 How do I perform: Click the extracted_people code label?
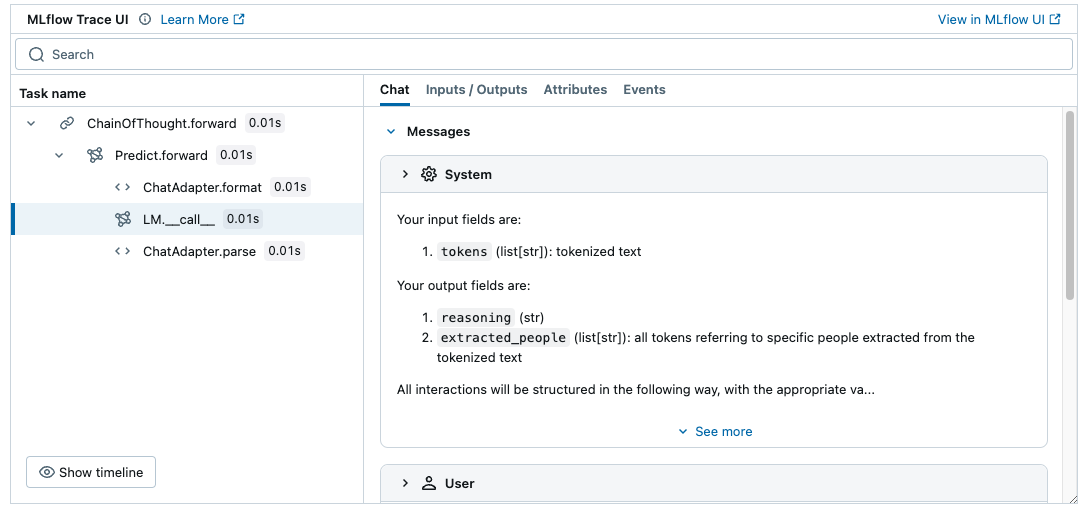[503, 338]
